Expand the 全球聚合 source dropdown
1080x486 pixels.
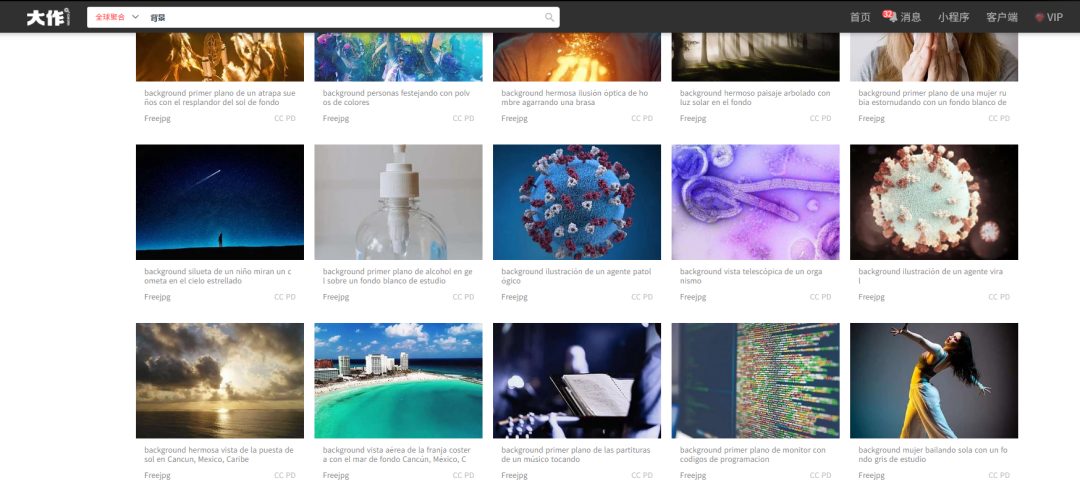point(117,17)
